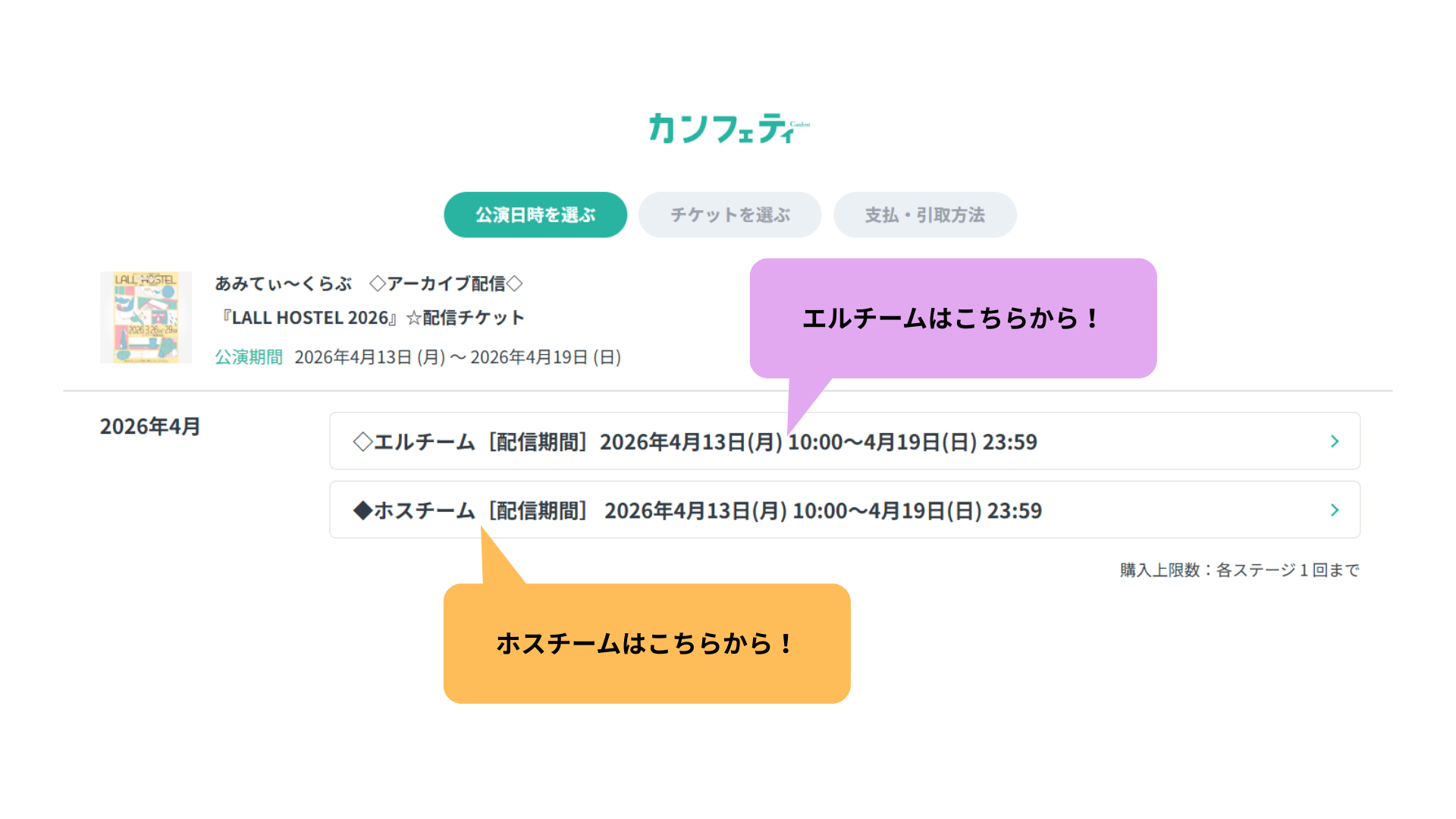Screen dimensions: 1456x819
Task: Click the 『LALL HOSTEL 2026』 ticket title text
Action: coord(308,318)
